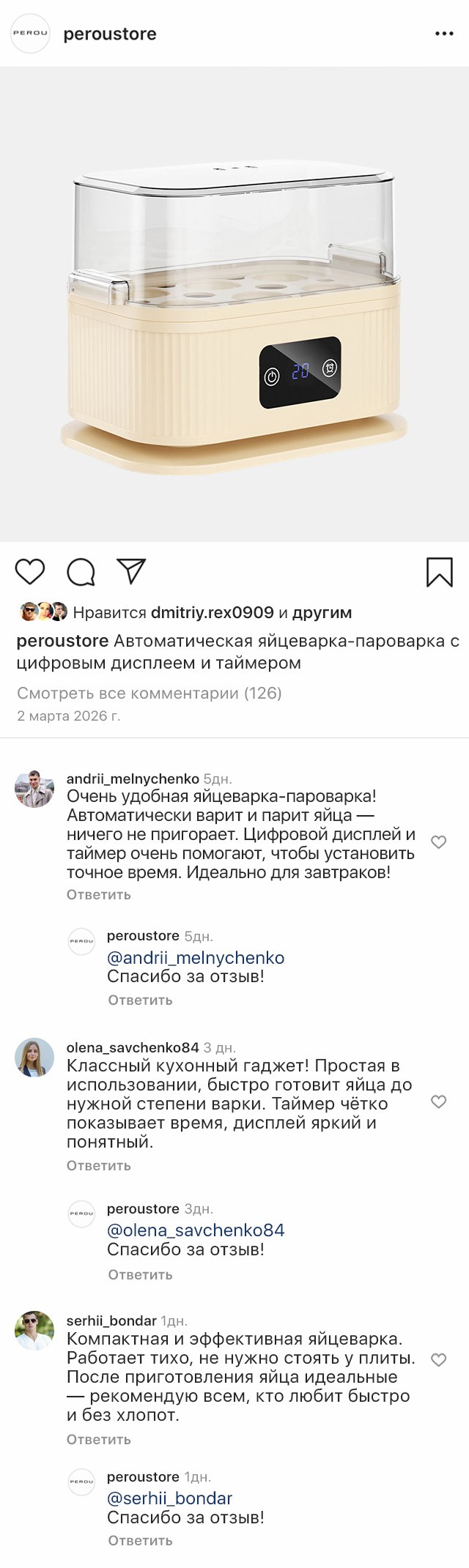Reply to andrii_melnychenko's comment
Image resolution: width=469 pixels, height=1568 pixels.
pyautogui.click(x=99, y=894)
